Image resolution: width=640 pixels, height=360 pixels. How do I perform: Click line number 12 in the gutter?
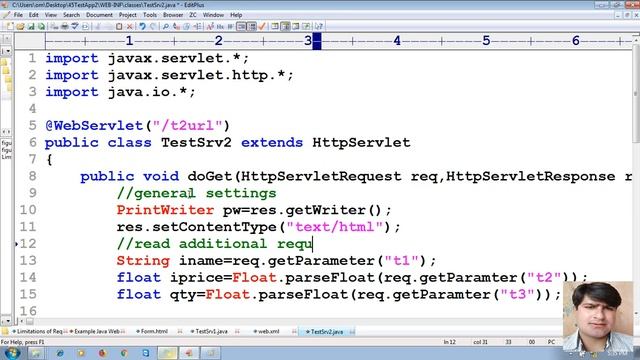point(28,244)
